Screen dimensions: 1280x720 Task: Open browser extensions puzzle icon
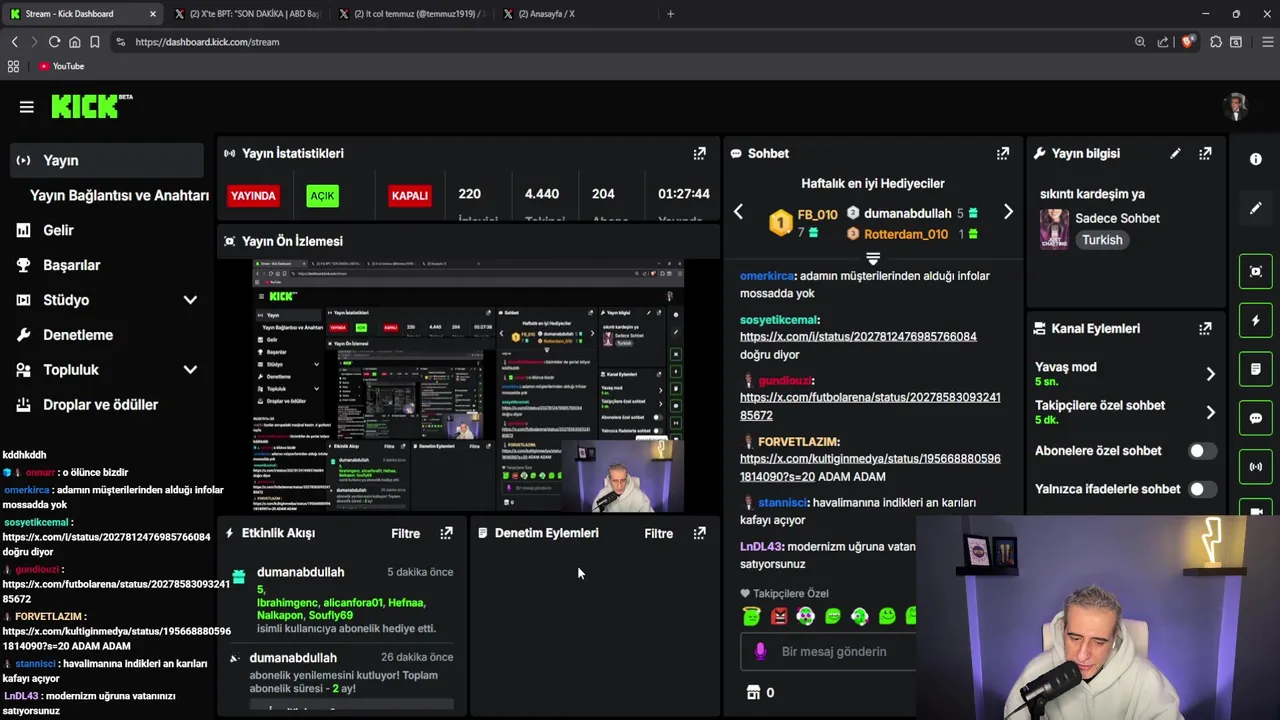point(1216,42)
